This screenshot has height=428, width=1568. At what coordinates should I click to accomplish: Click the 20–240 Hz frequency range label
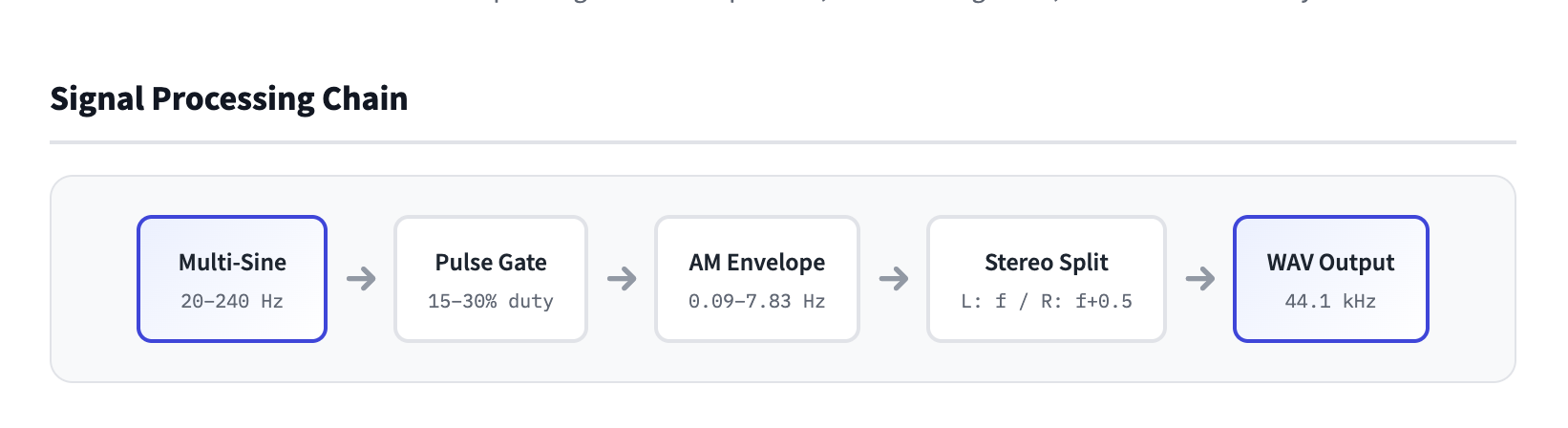tap(232, 301)
